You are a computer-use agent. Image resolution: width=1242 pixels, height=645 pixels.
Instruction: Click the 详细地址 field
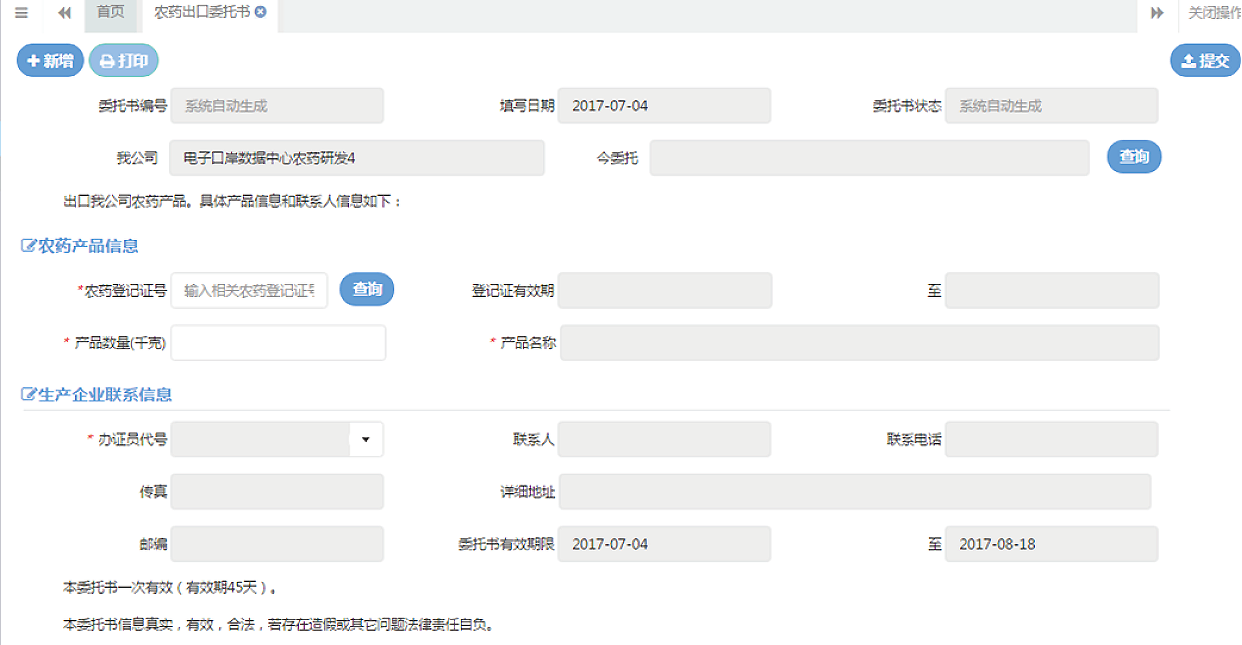pyautogui.click(x=855, y=492)
